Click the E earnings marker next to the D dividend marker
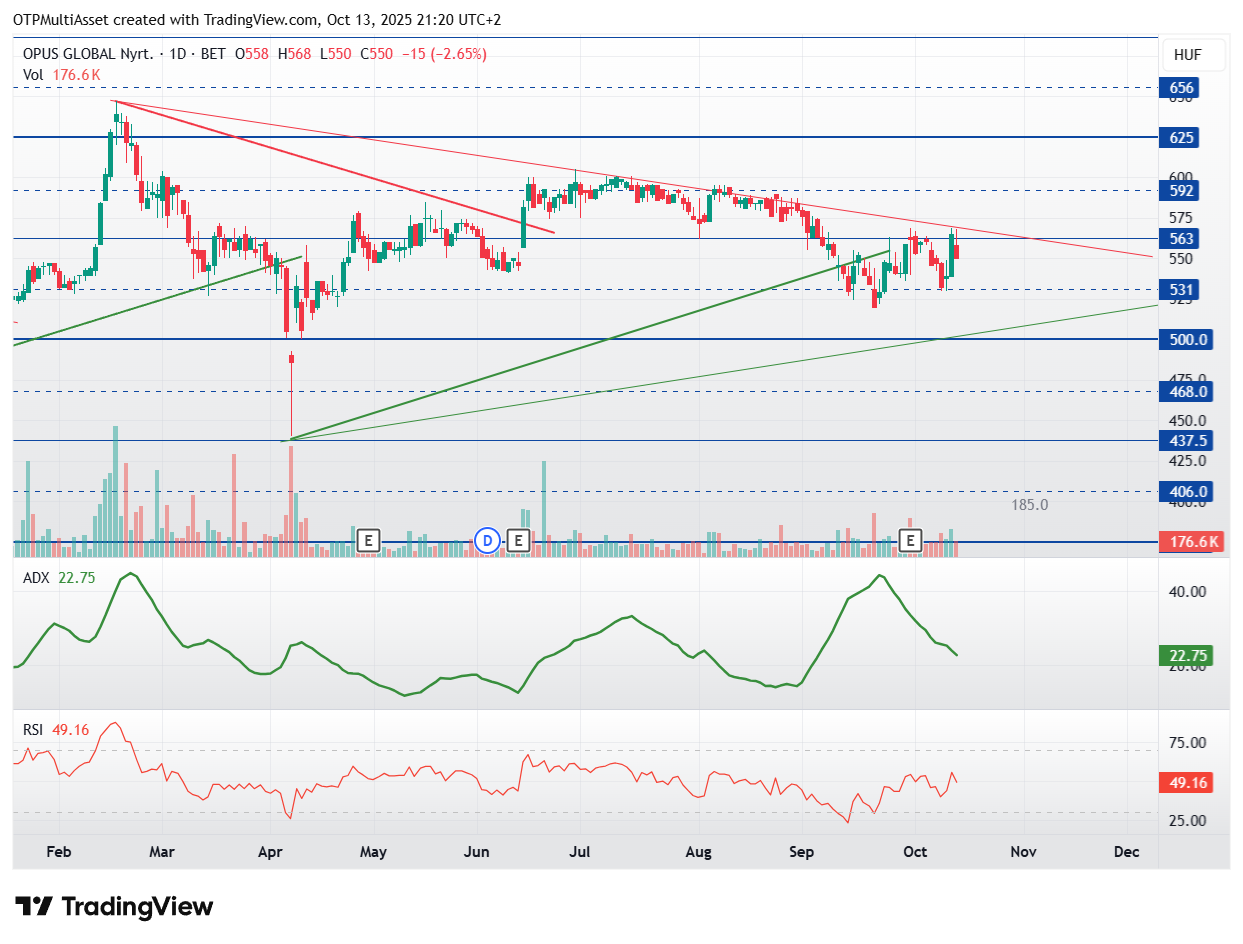Image resolution: width=1243 pixels, height=944 pixels. point(518,541)
